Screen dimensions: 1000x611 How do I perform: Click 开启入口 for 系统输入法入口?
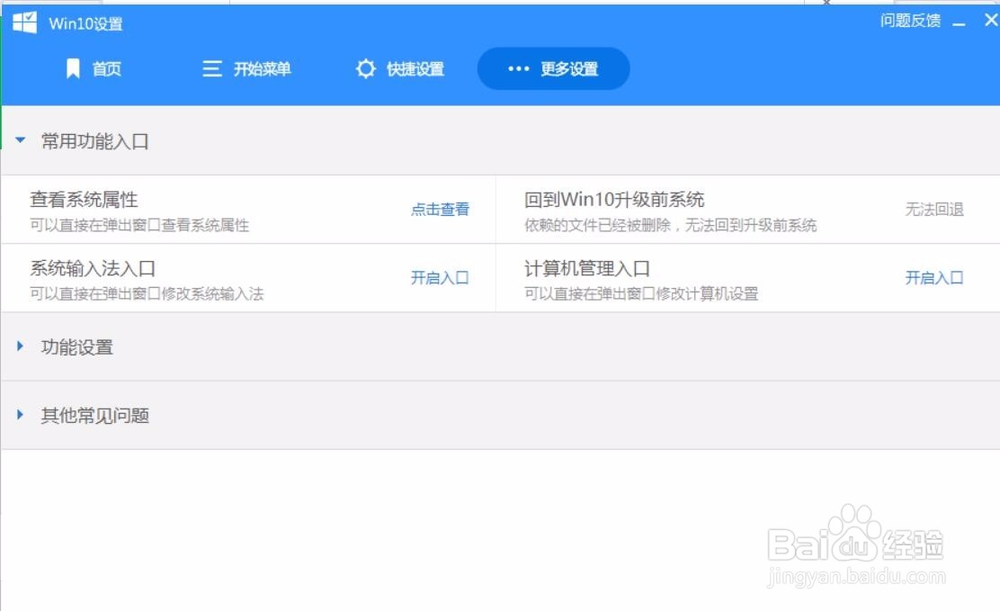point(440,278)
